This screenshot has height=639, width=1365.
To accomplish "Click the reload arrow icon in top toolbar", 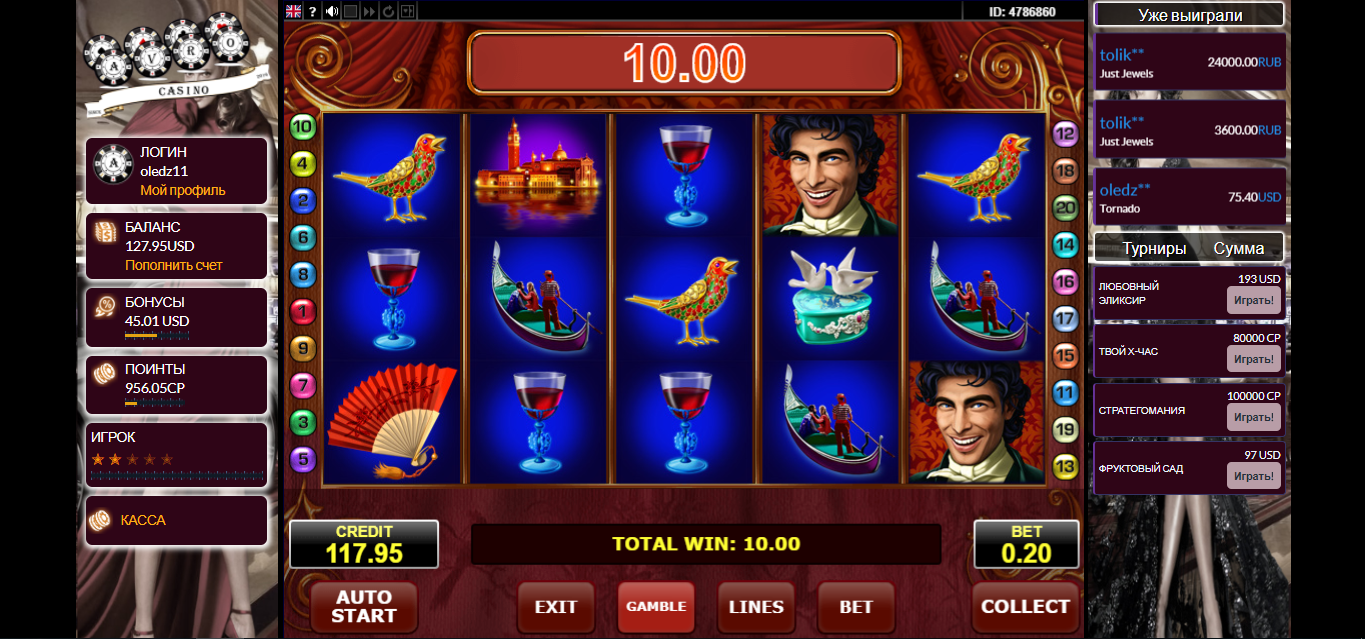I will click(388, 11).
